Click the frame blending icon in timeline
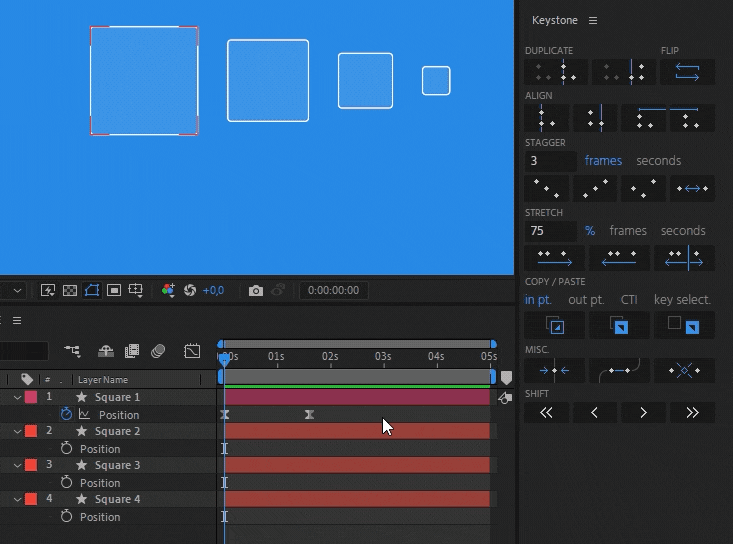The height and width of the screenshot is (544, 733). tap(132, 351)
